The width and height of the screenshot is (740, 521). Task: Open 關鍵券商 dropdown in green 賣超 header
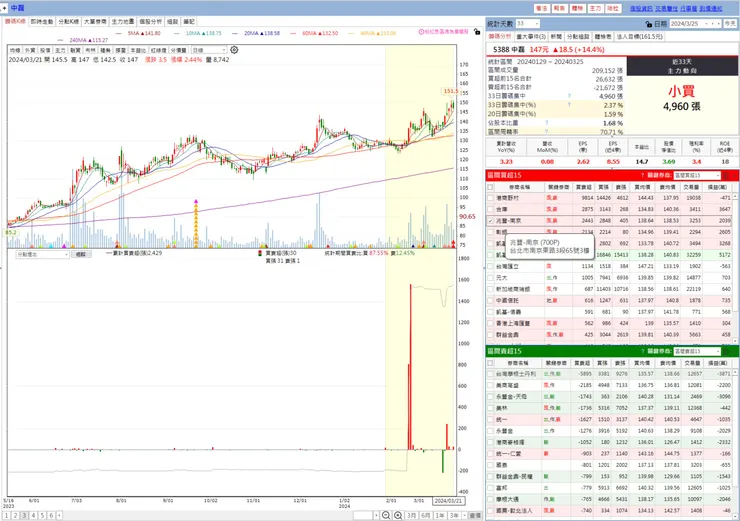tap(697, 352)
